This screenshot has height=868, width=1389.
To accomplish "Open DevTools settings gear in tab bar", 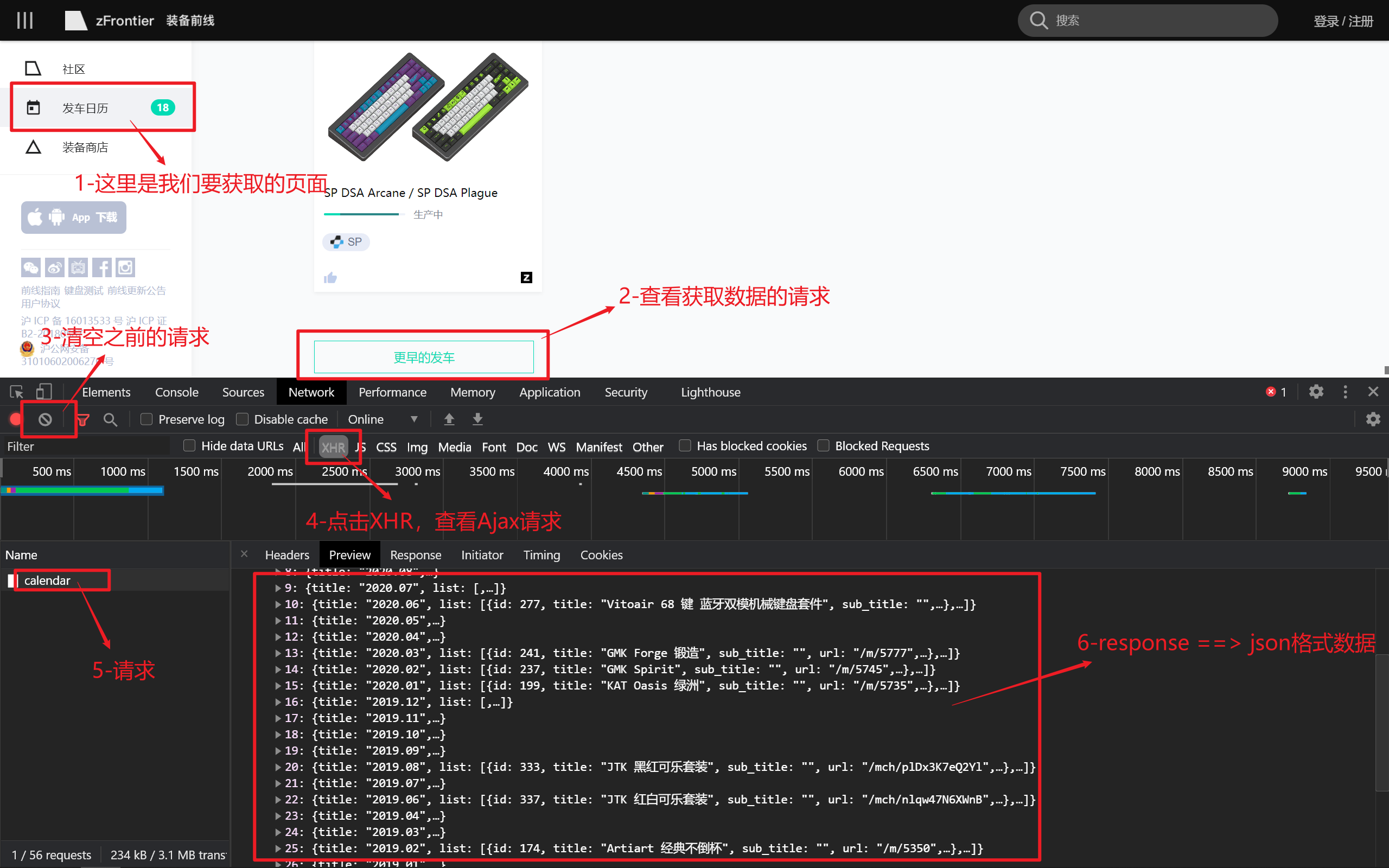I will click(1316, 392).
